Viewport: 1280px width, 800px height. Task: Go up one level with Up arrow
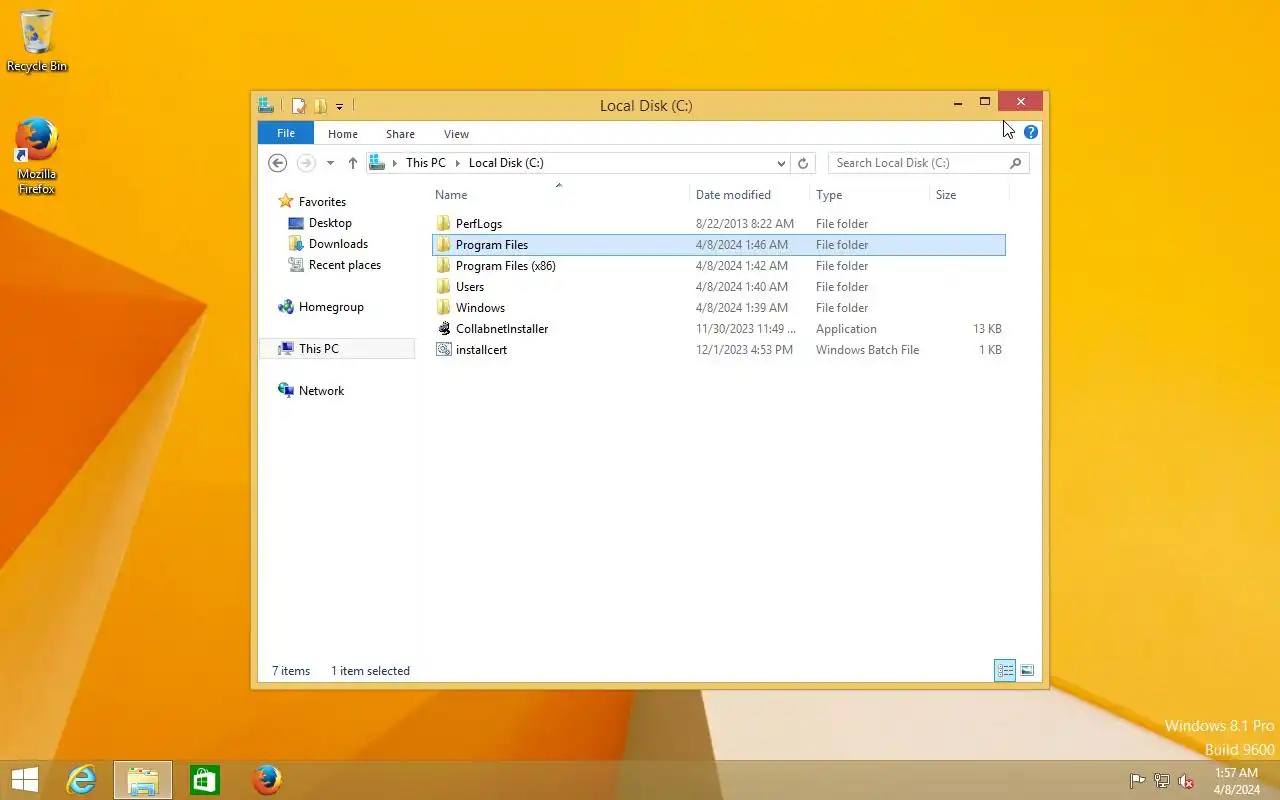(352, 163)
